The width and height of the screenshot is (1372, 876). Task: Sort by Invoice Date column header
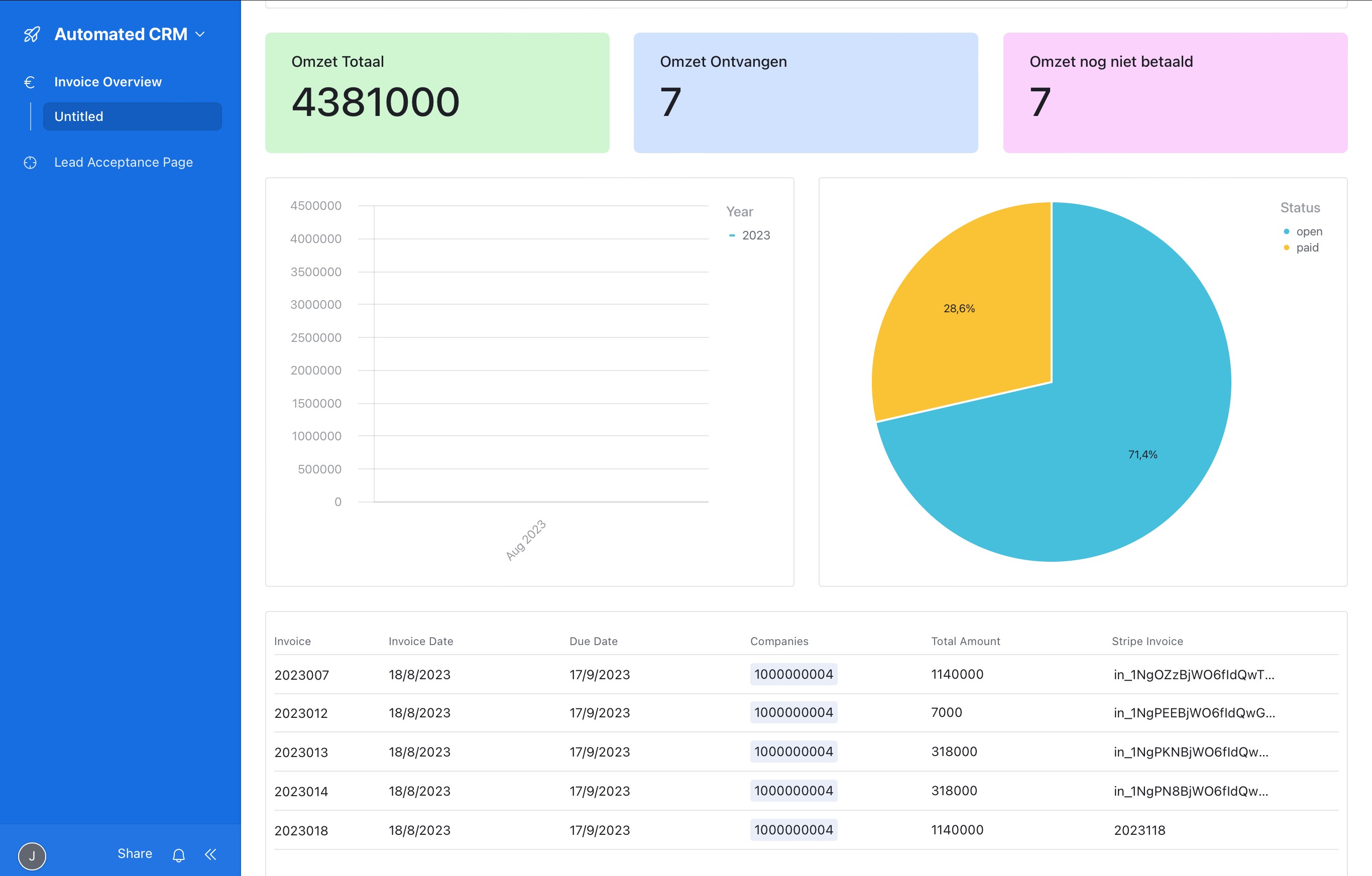click(420, 642)
